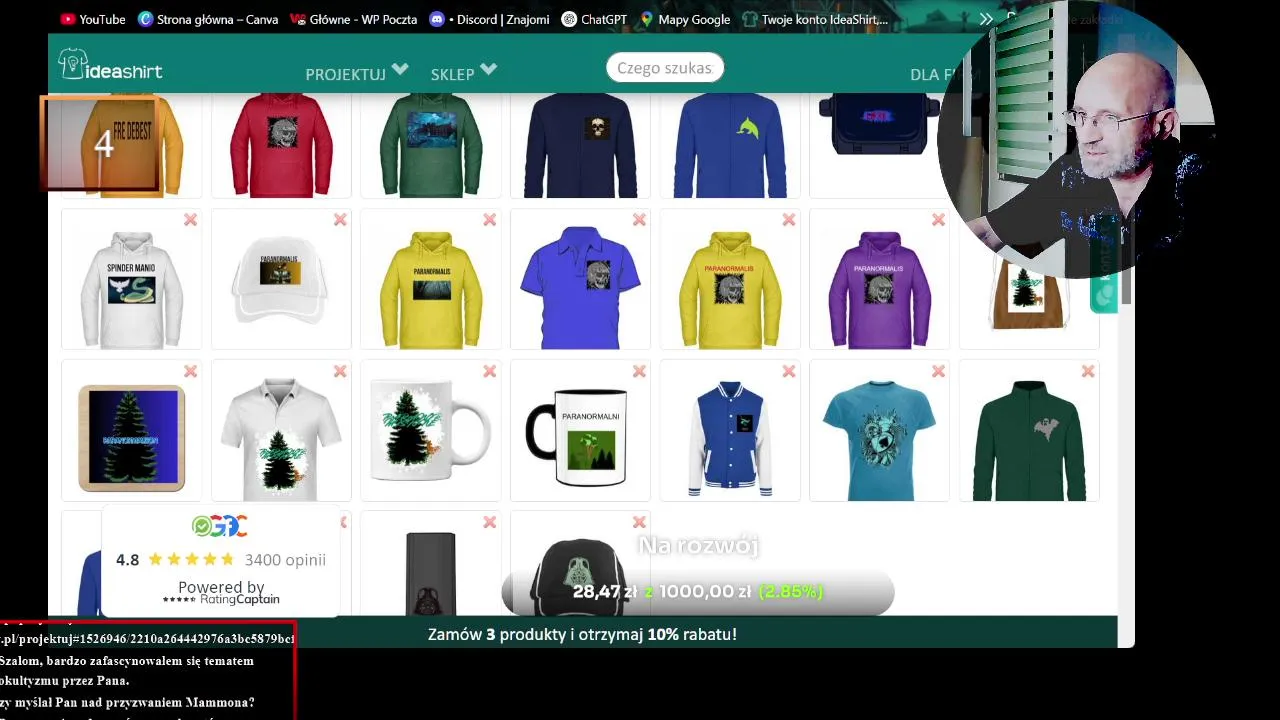The image size is (1280, 720).
Task: Click the RatingCaptain 4.8 stars rating
Action: coord(191,559)
